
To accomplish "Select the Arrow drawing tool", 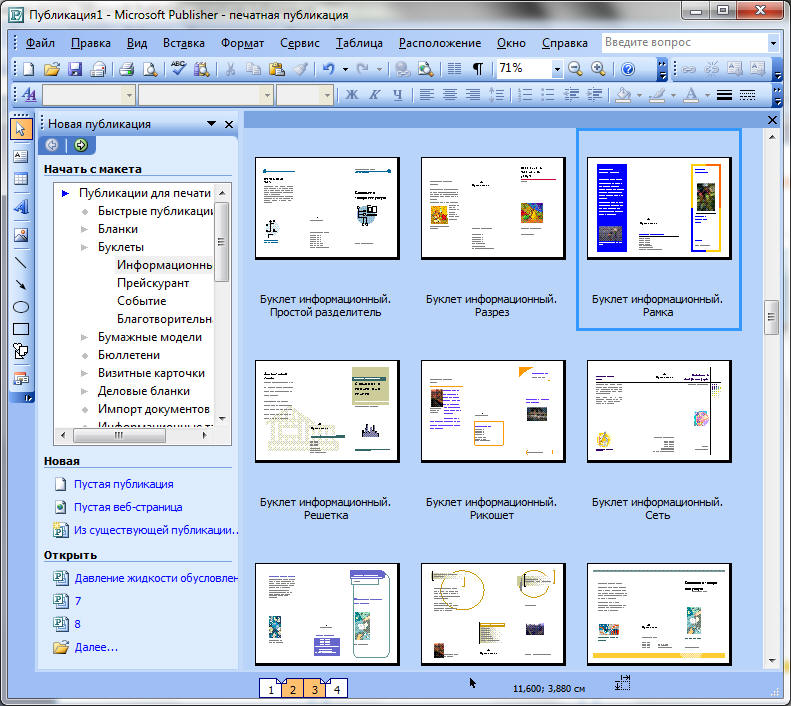I will [21, 285].
